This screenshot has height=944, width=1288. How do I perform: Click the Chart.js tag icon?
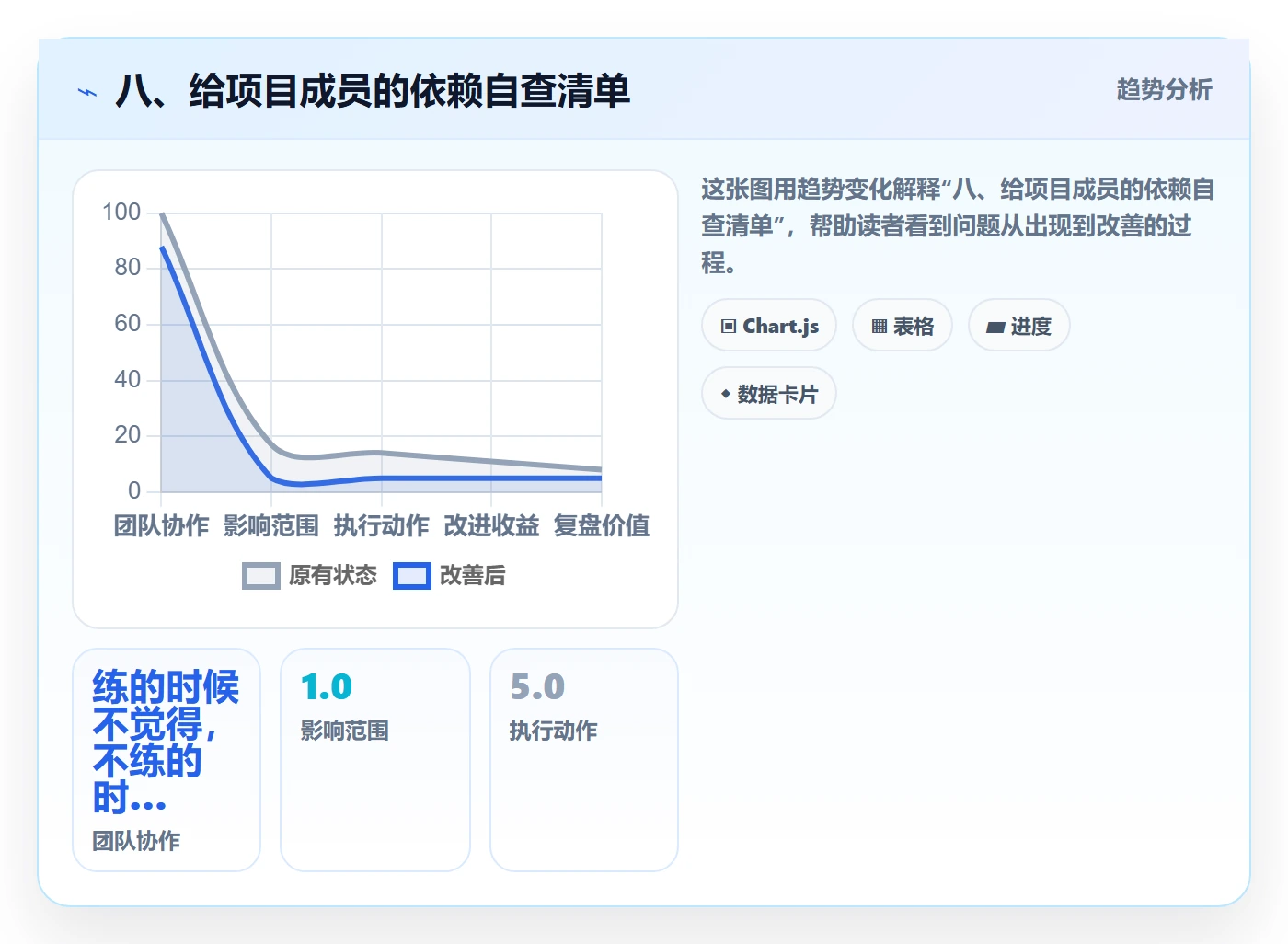729,327
